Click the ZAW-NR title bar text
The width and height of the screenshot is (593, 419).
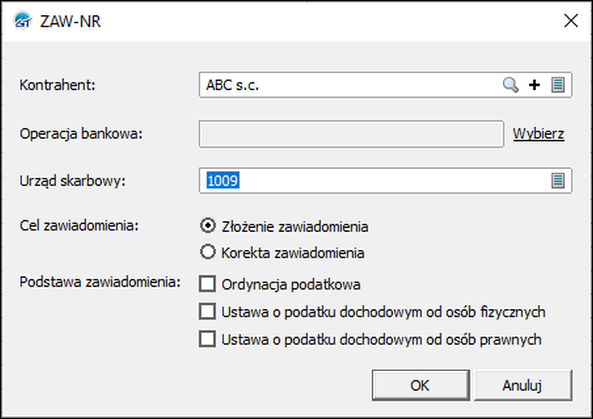tap(70, 21)
